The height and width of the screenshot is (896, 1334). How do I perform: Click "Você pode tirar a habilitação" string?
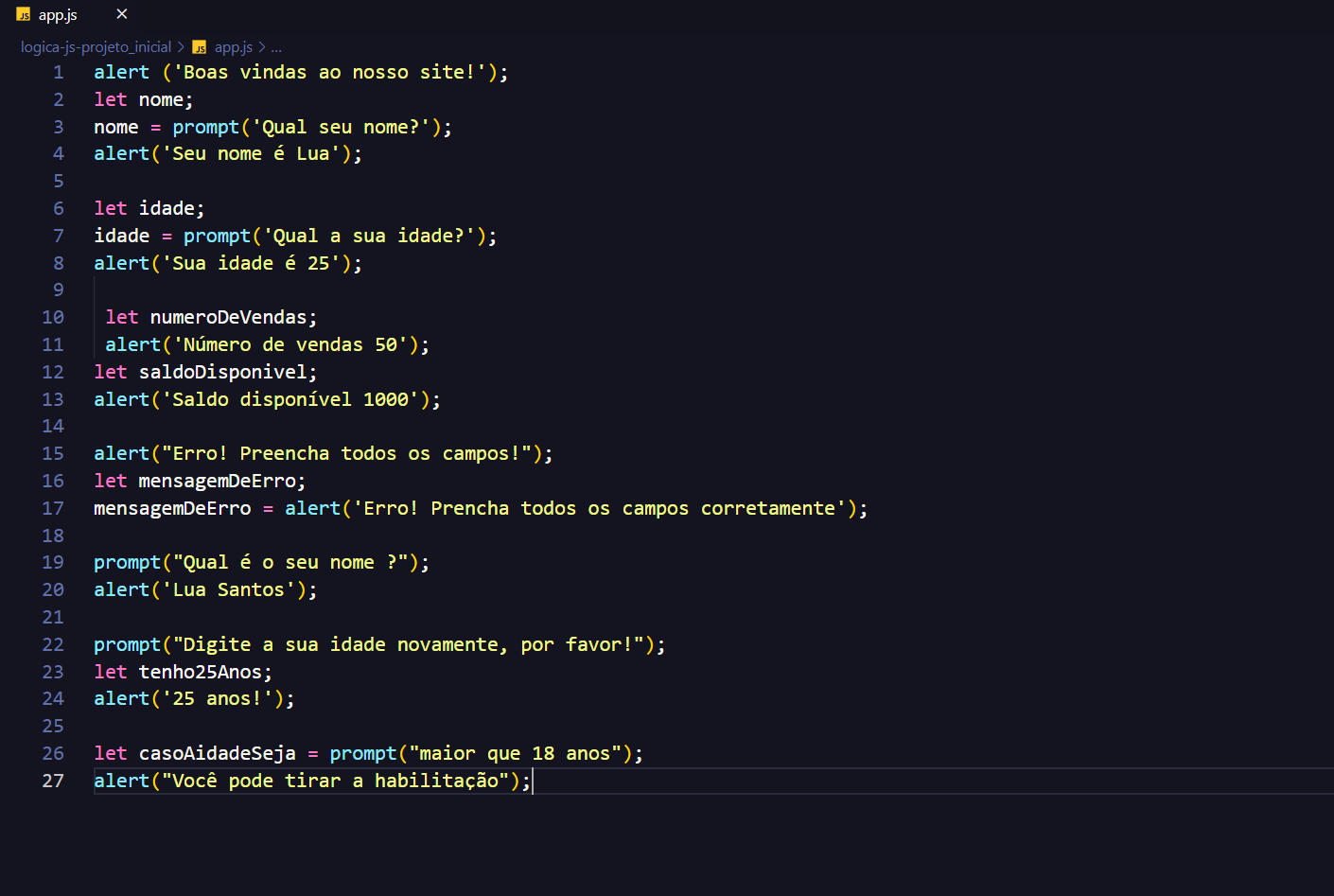(335, 781)
